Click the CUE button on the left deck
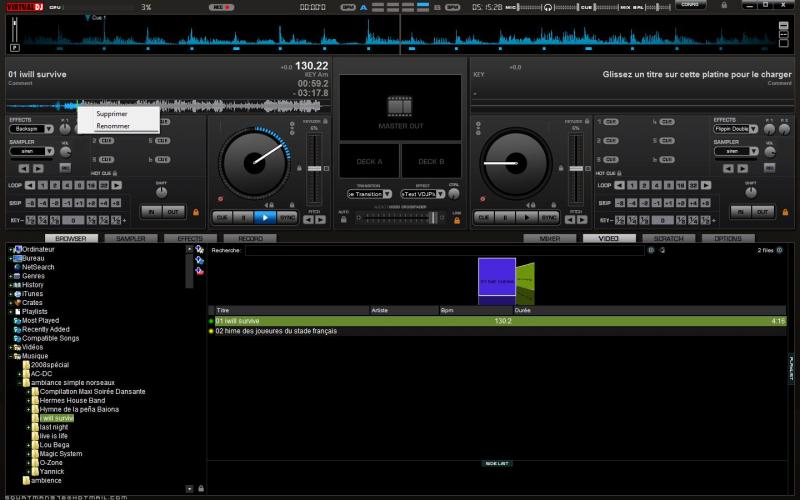 click(221, 216)
